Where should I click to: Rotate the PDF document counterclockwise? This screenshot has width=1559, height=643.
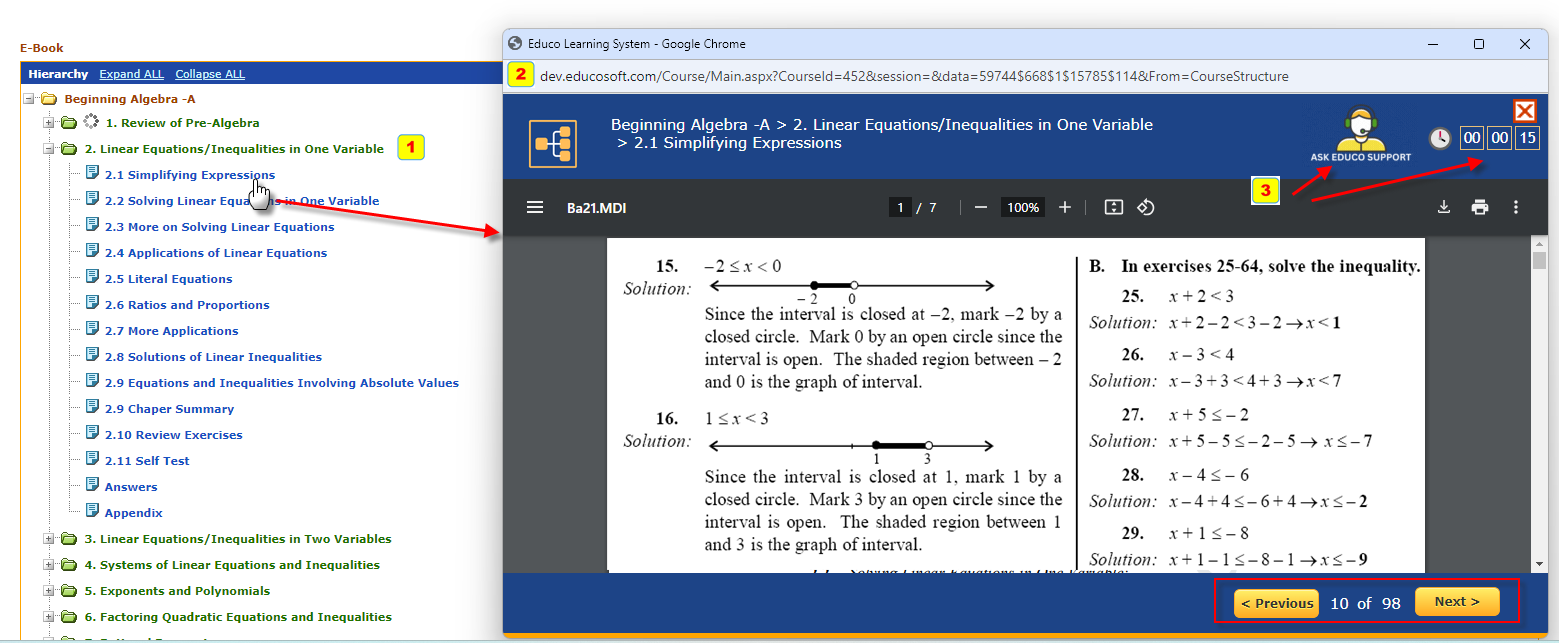[1147, 208]
